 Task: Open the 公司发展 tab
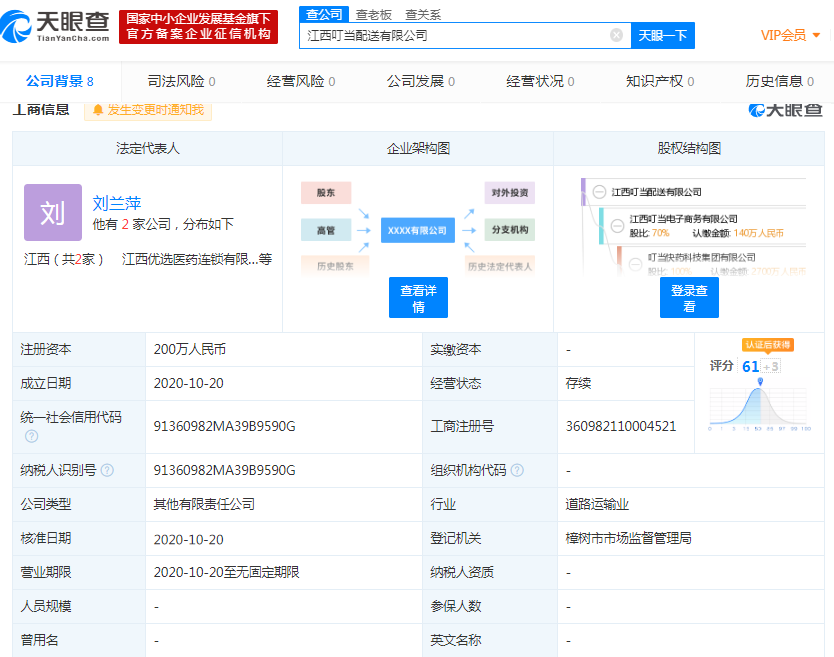point(421,81)
